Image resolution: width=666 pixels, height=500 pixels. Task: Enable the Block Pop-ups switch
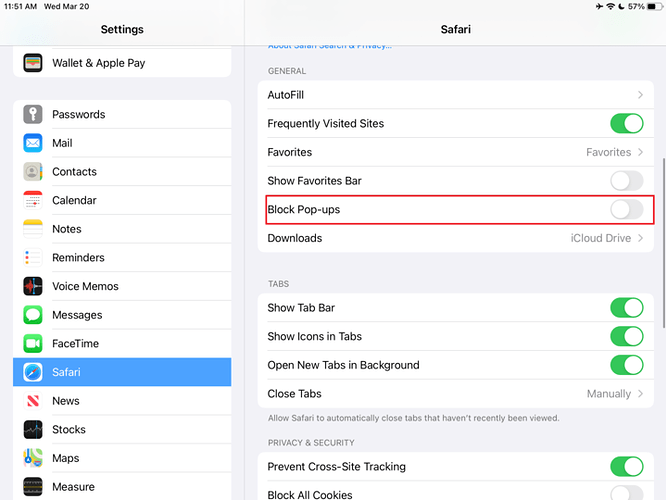[626, 209]
